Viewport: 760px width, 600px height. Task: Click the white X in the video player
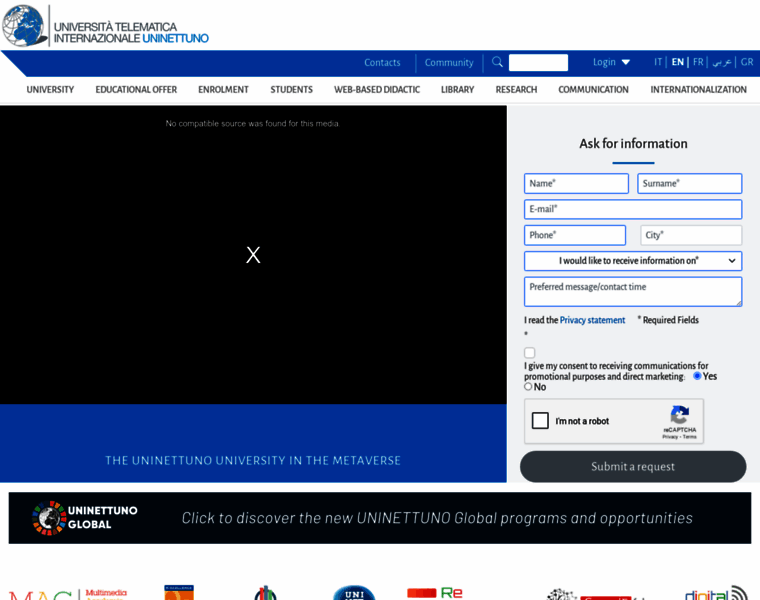pyautogui.click(x=253, y=254)
